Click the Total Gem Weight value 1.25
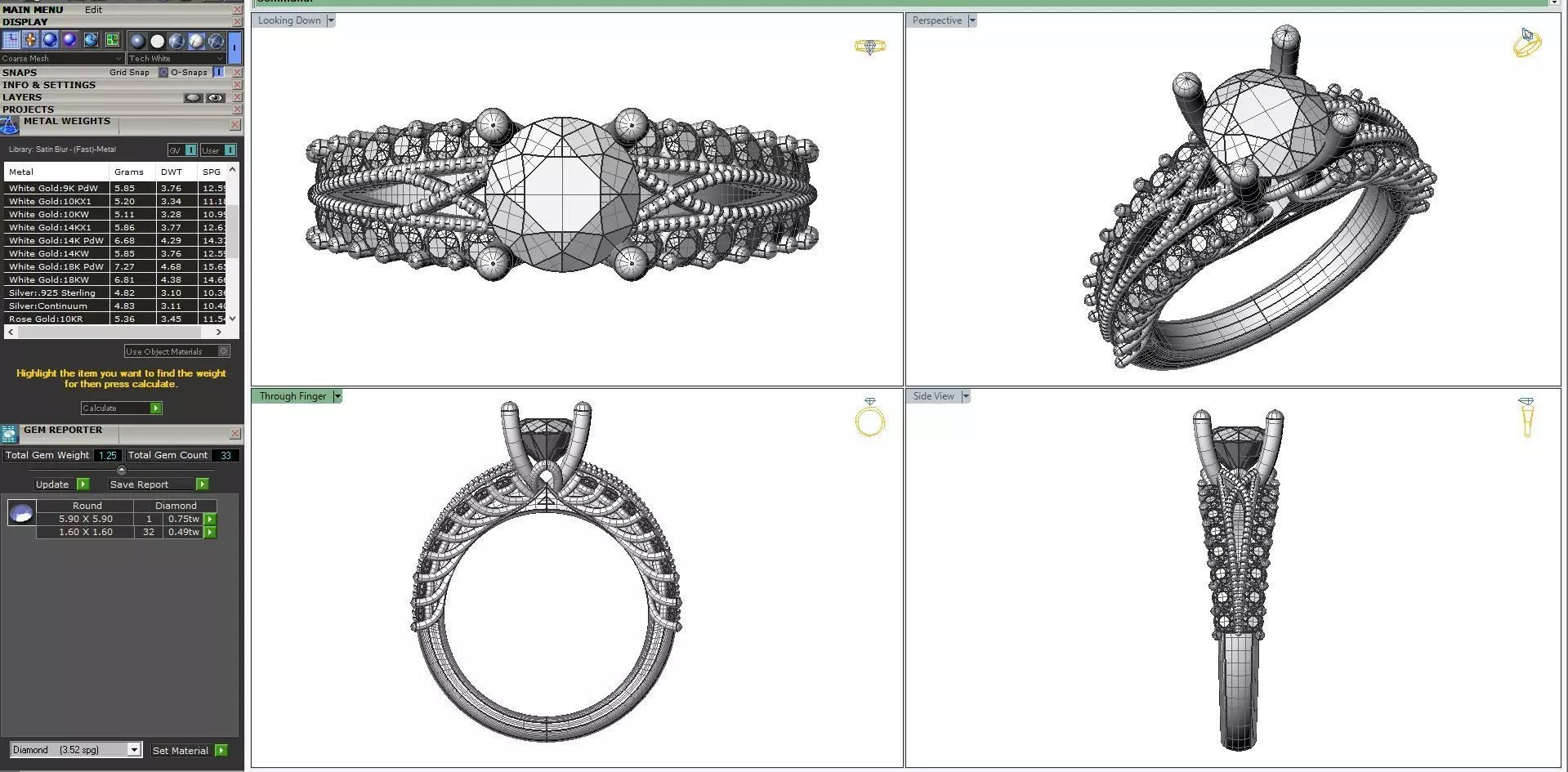 [x=107, y=456]
